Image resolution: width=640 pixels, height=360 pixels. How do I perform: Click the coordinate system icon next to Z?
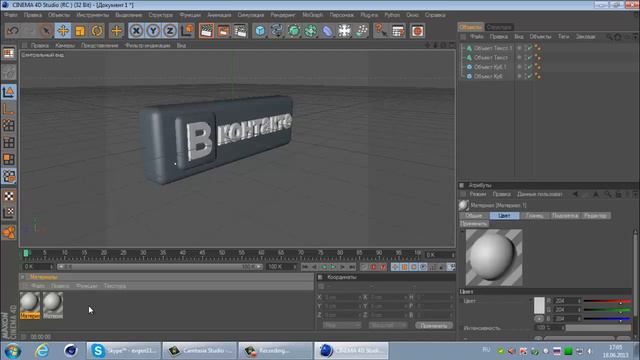pos(187,31)
